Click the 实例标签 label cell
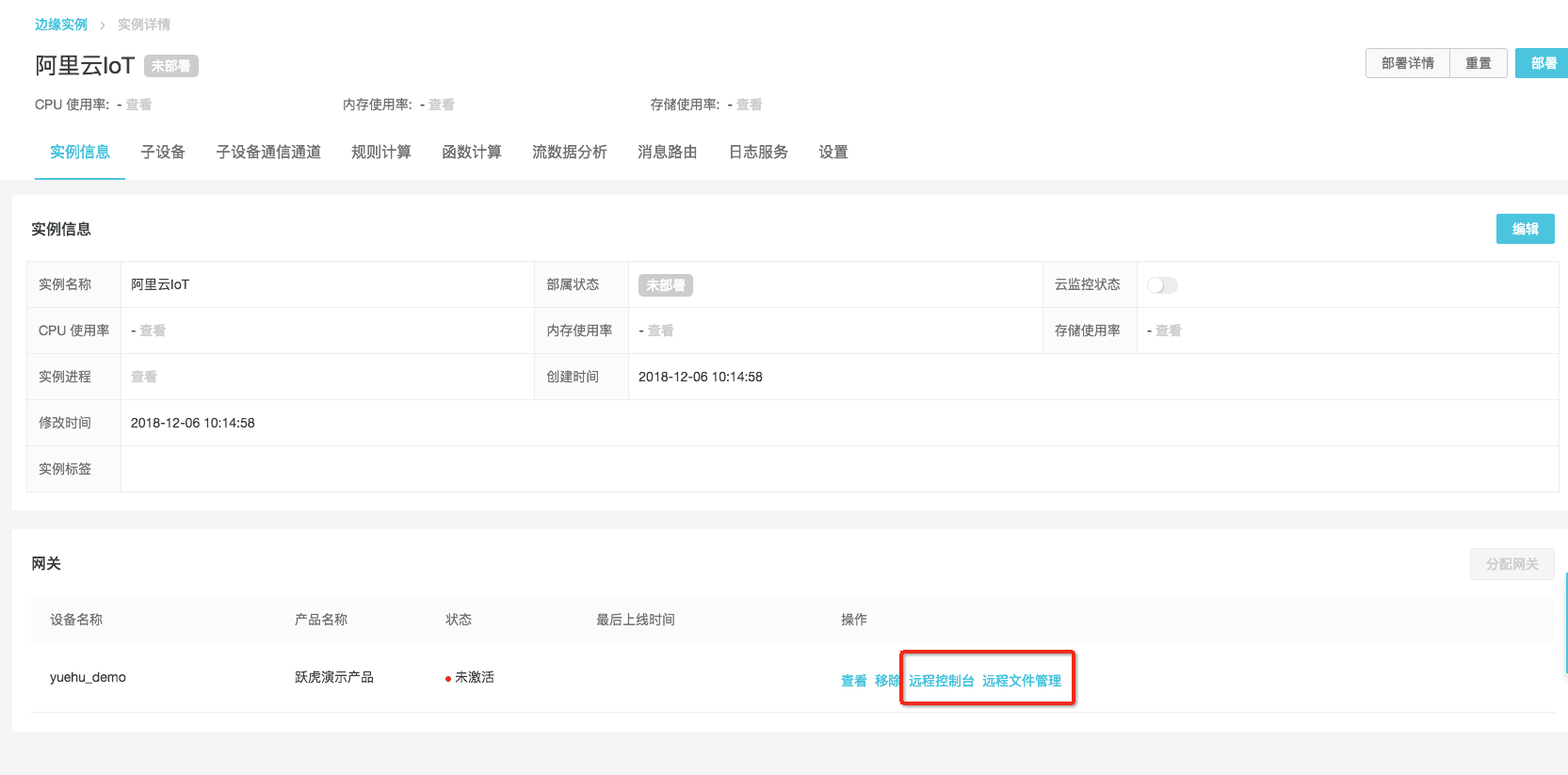The height and width of the screenshot is (775, 1568). point(73,469)
